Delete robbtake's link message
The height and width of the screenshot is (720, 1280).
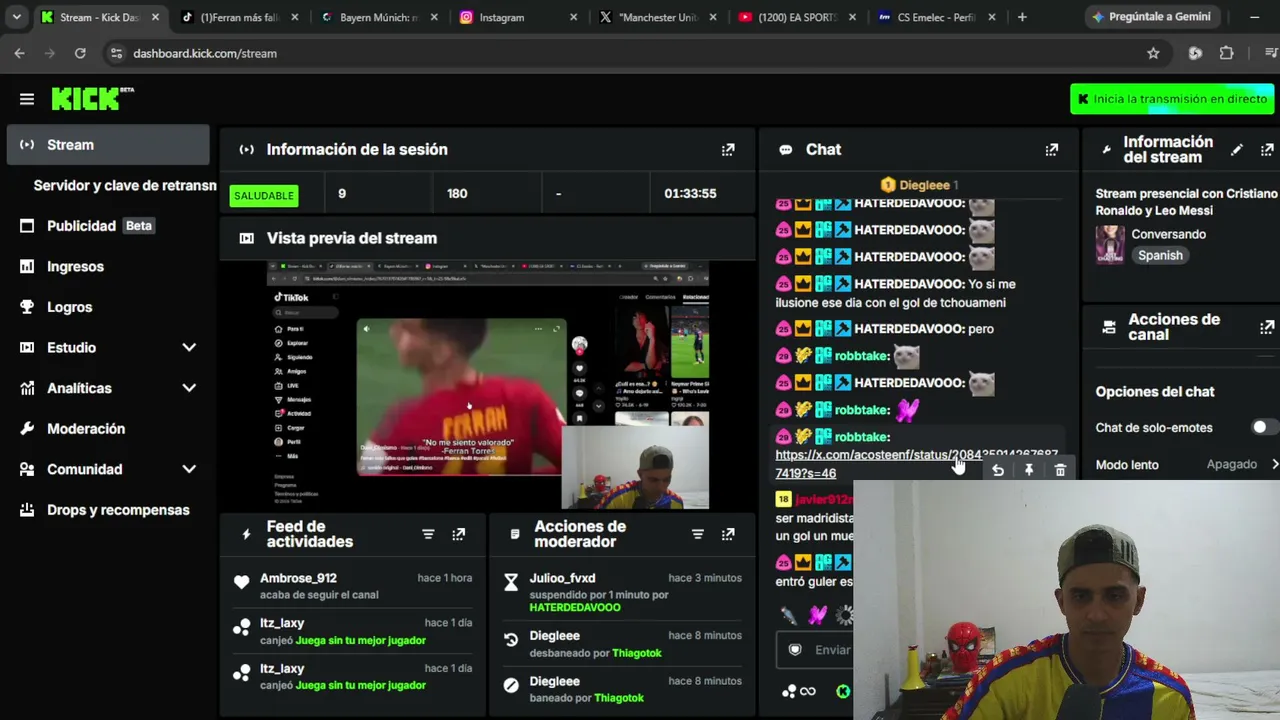tap(1060, 470)
